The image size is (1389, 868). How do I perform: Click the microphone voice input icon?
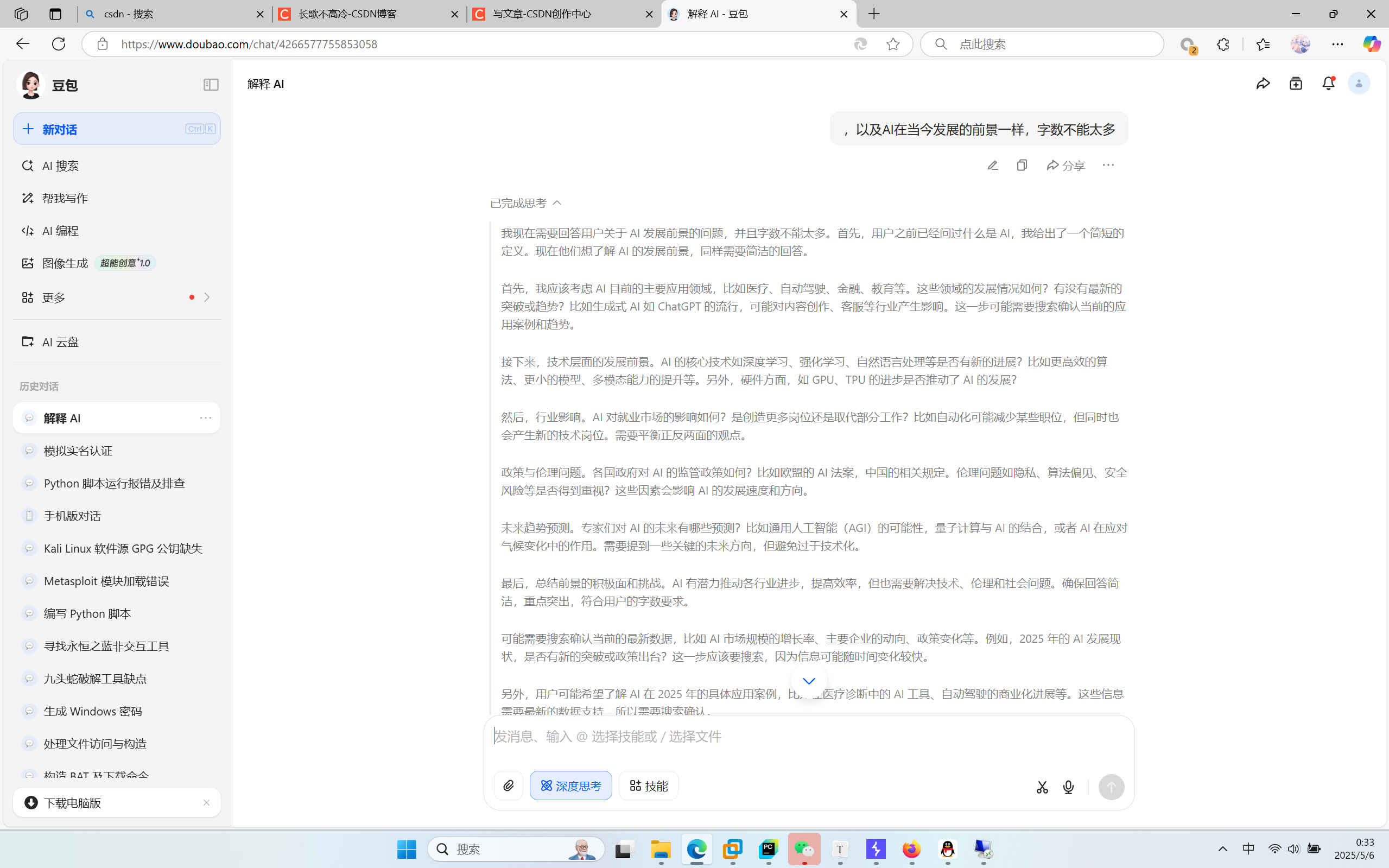pyautogui.click(x=1068, y=787)
